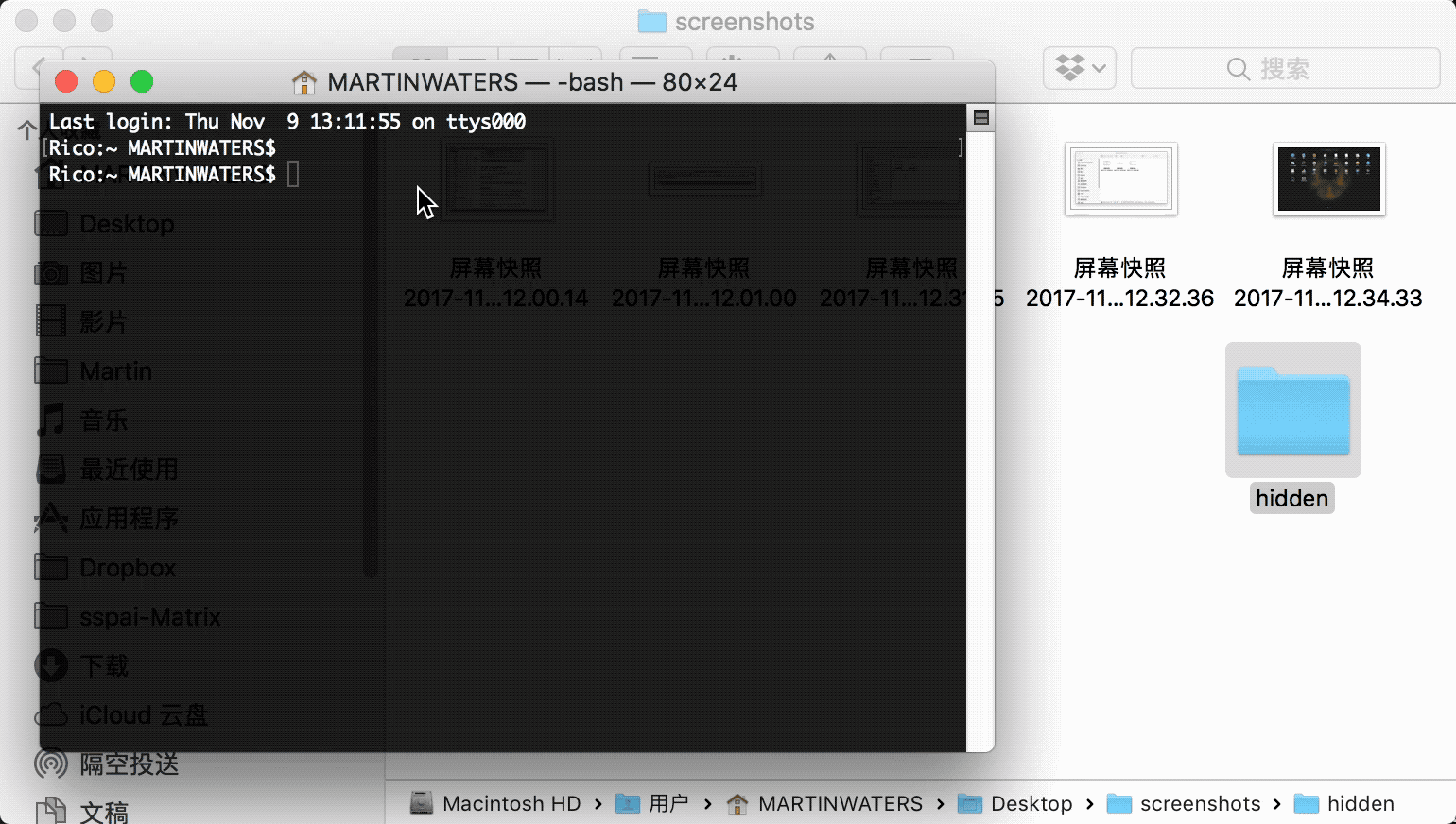This screenshot has height=824, width=1456.
Task: Open 文稿 in the Finder sidebar
Action: point(104,811)
